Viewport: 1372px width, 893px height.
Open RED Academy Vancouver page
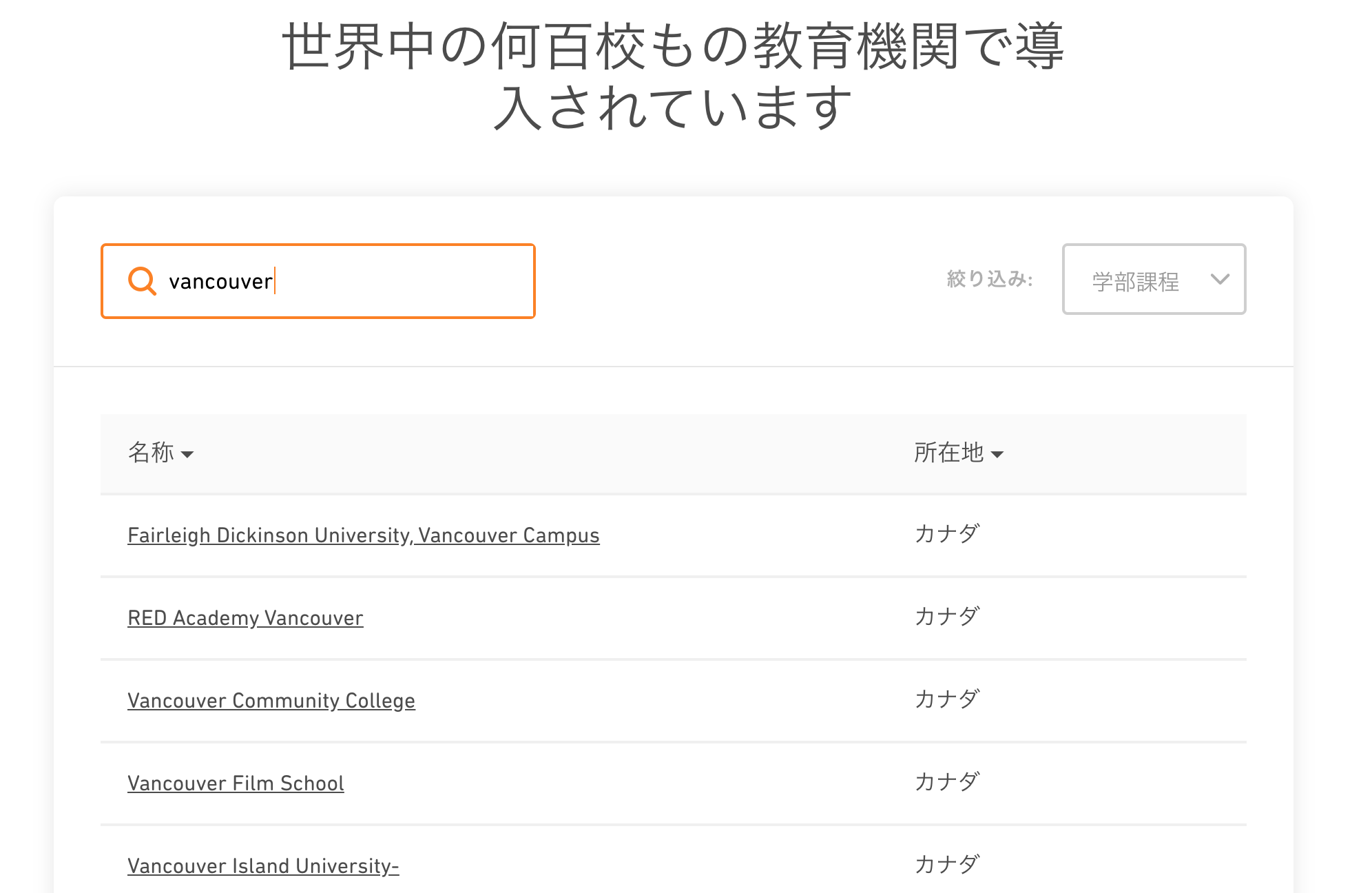[245, 617]
